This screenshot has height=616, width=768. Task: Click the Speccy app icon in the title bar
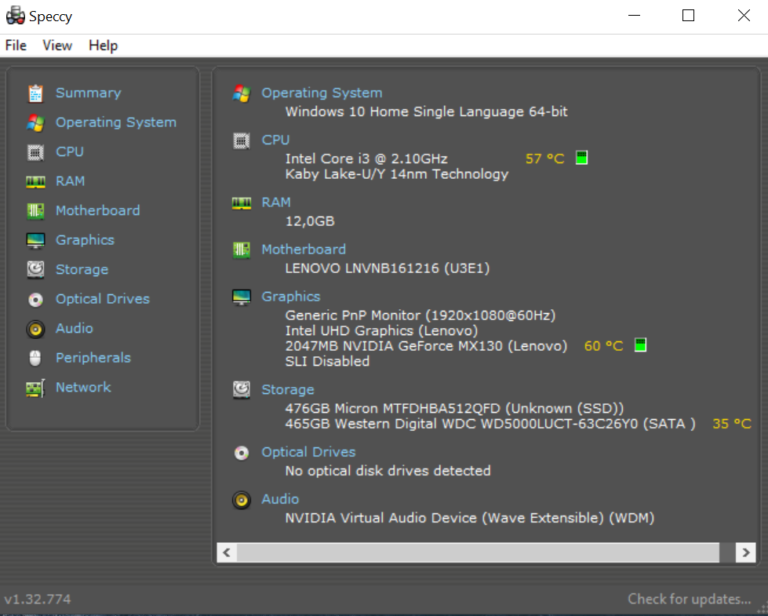pyautogui.click(x=15, y=16)
